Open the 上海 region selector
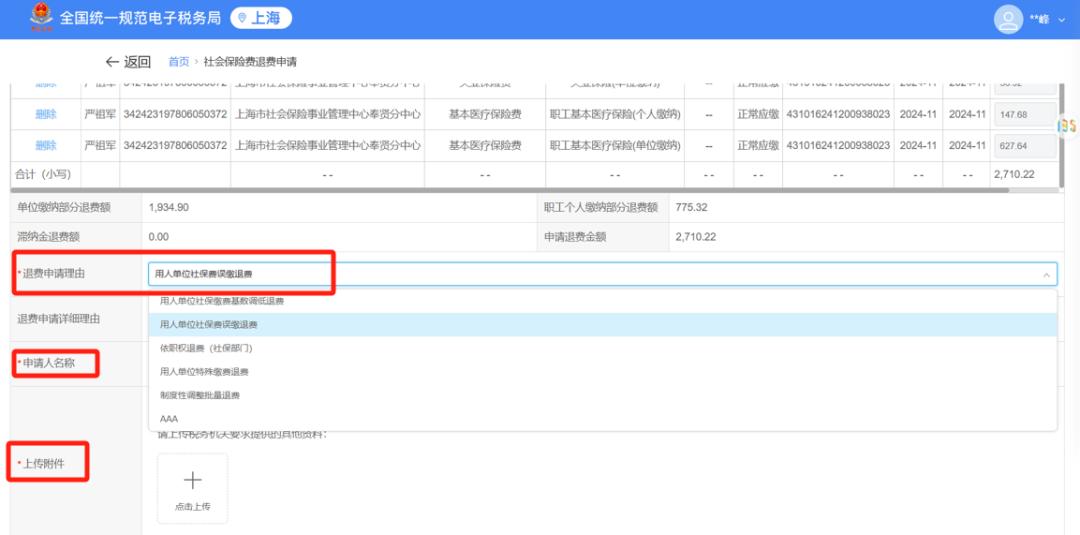 261,18
